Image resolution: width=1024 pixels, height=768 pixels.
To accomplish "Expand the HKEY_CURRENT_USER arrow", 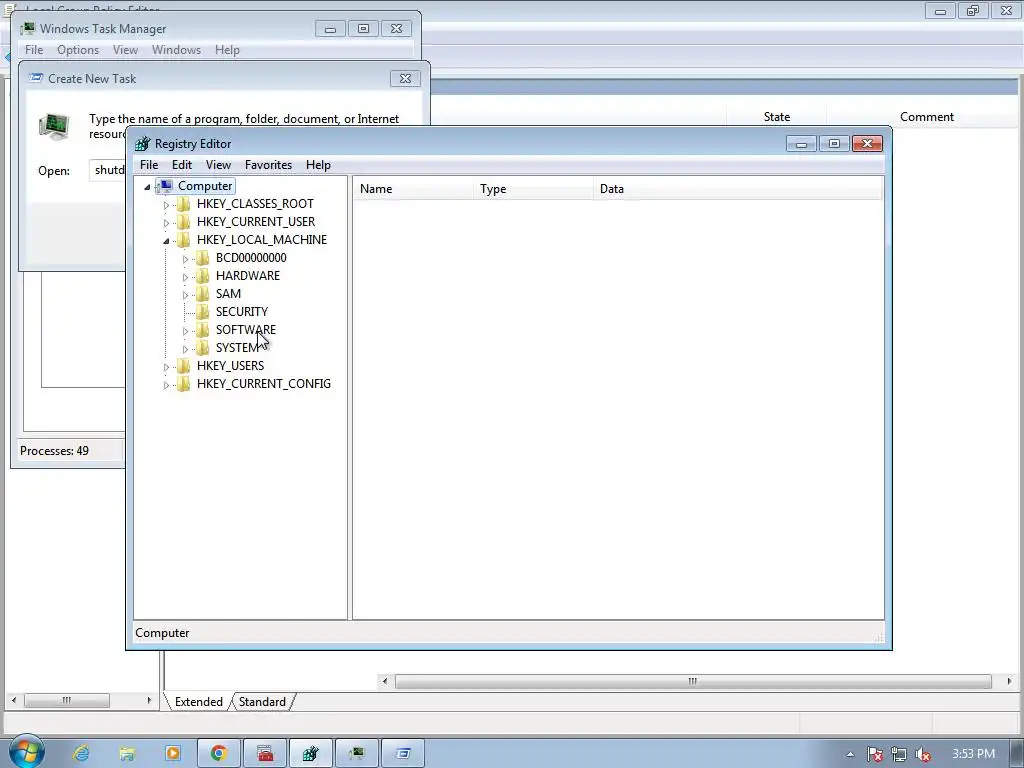I will pos(166,223).
